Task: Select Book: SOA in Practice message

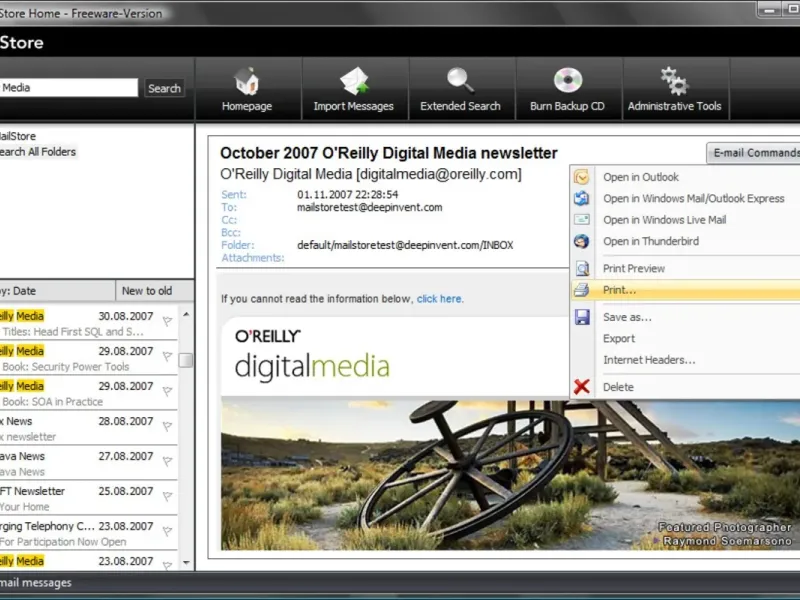Action: (88, 393)
